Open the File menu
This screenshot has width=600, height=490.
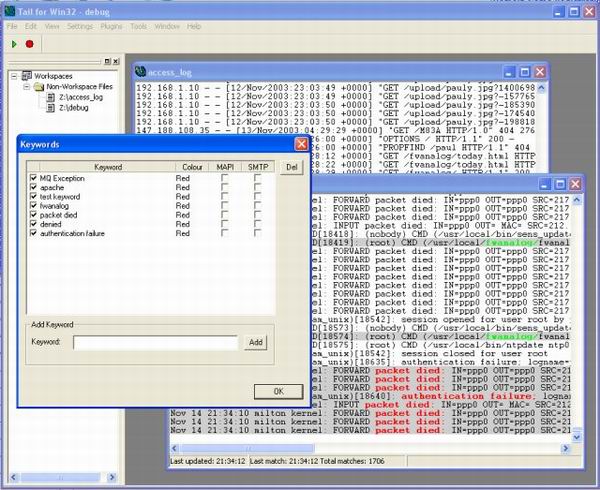pyautogui.click(x=12, y=26)
